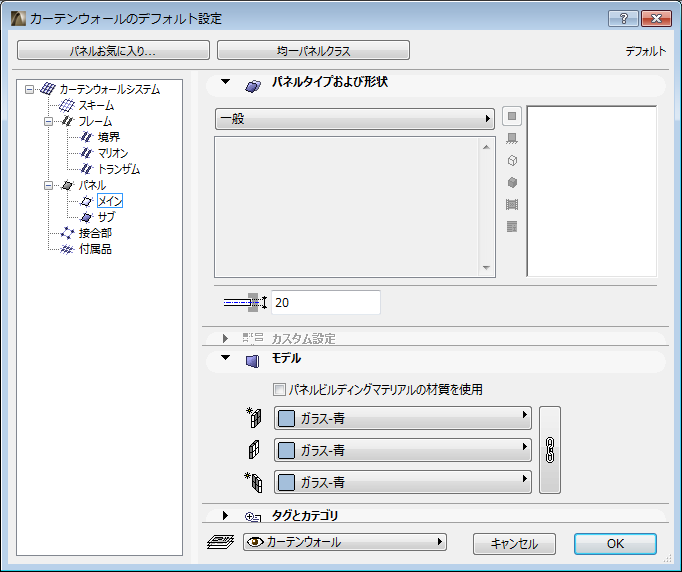
Task: Click the third ガラス-青 color swatch
Action: [286, 482]
